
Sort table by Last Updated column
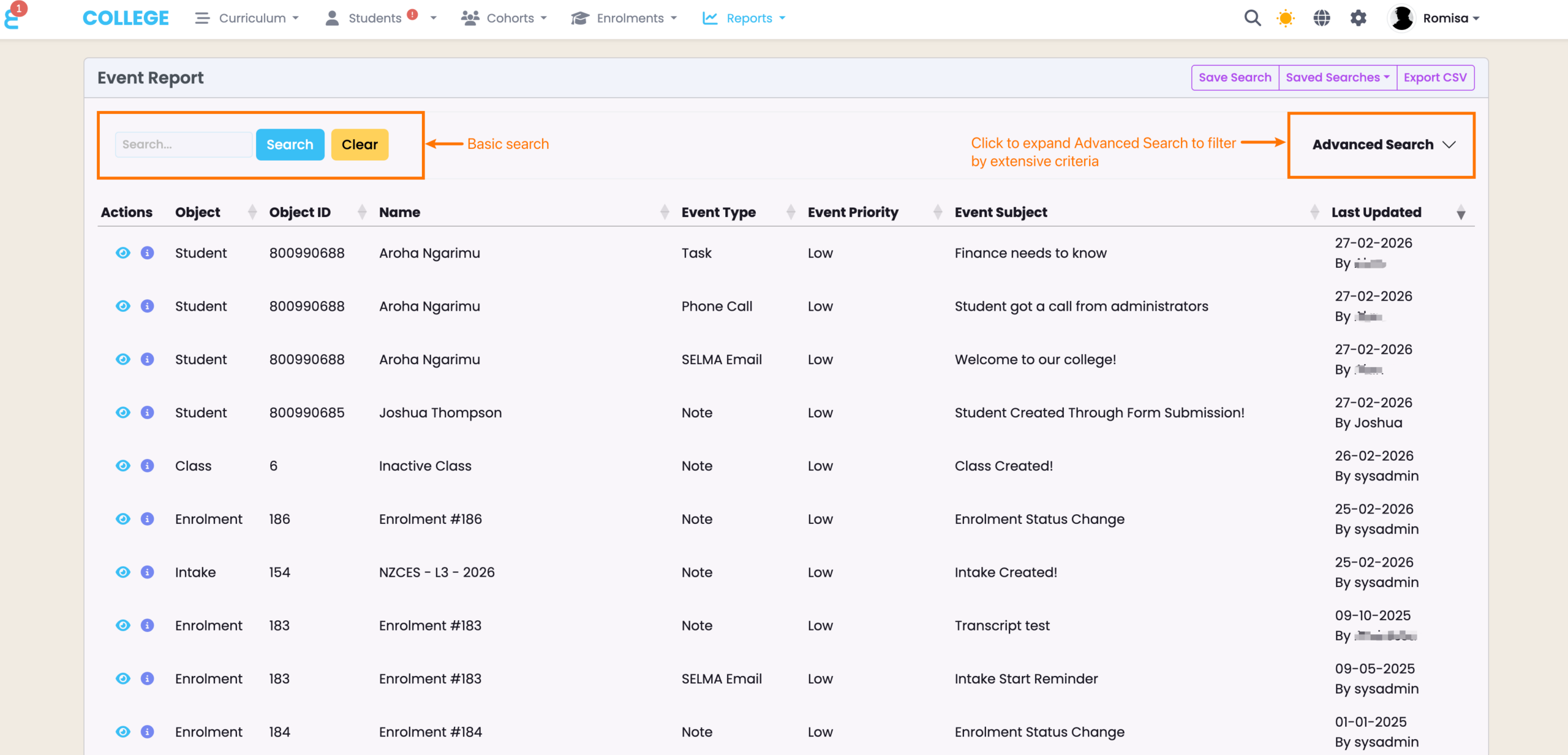1376,213
